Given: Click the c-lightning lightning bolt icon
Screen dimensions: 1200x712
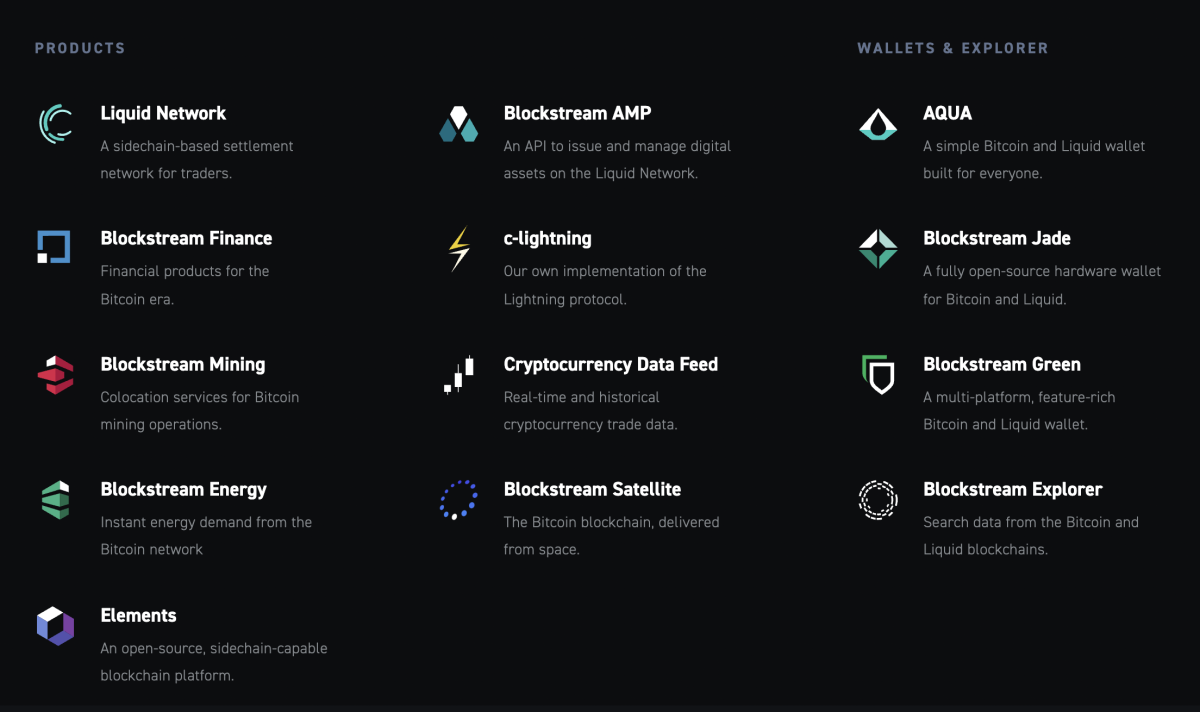Looking at the screenshot, I should click(x=458, y=249).
